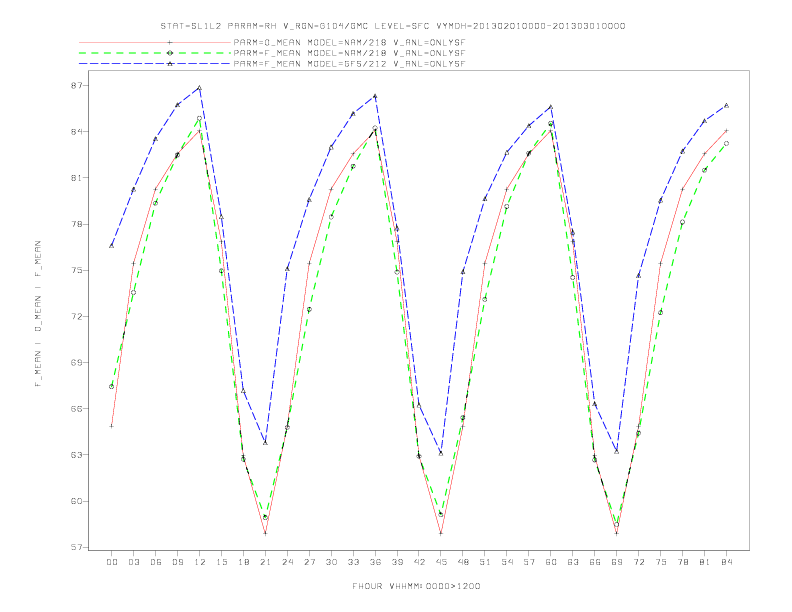Click the x-axis tick label 54
Screen dimensions: 792x612
point(507,562)
